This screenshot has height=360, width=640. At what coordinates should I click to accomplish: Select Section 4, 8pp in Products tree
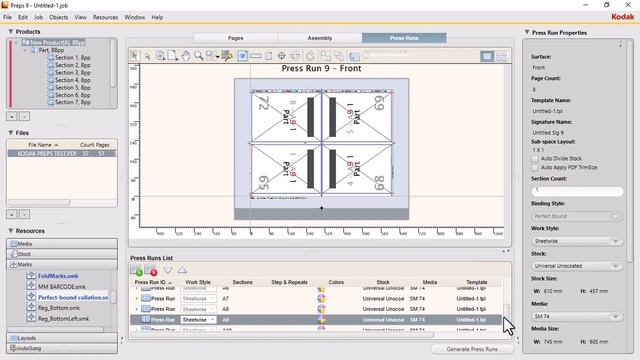[73, 80]
